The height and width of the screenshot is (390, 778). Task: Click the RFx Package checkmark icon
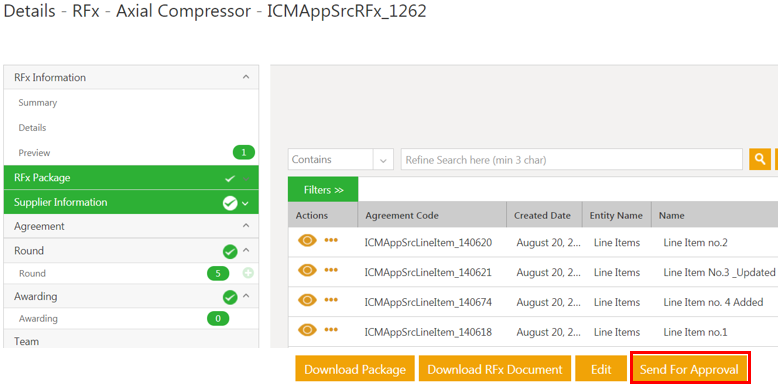[x=230, y=179]
